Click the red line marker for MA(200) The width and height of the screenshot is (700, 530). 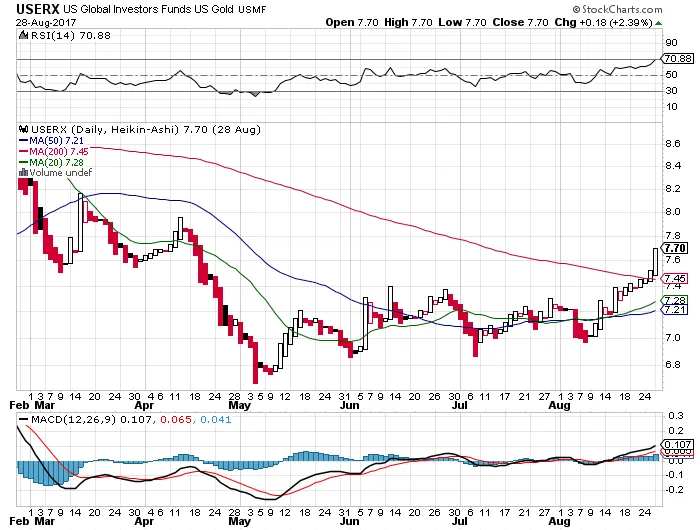coord(23,152)
